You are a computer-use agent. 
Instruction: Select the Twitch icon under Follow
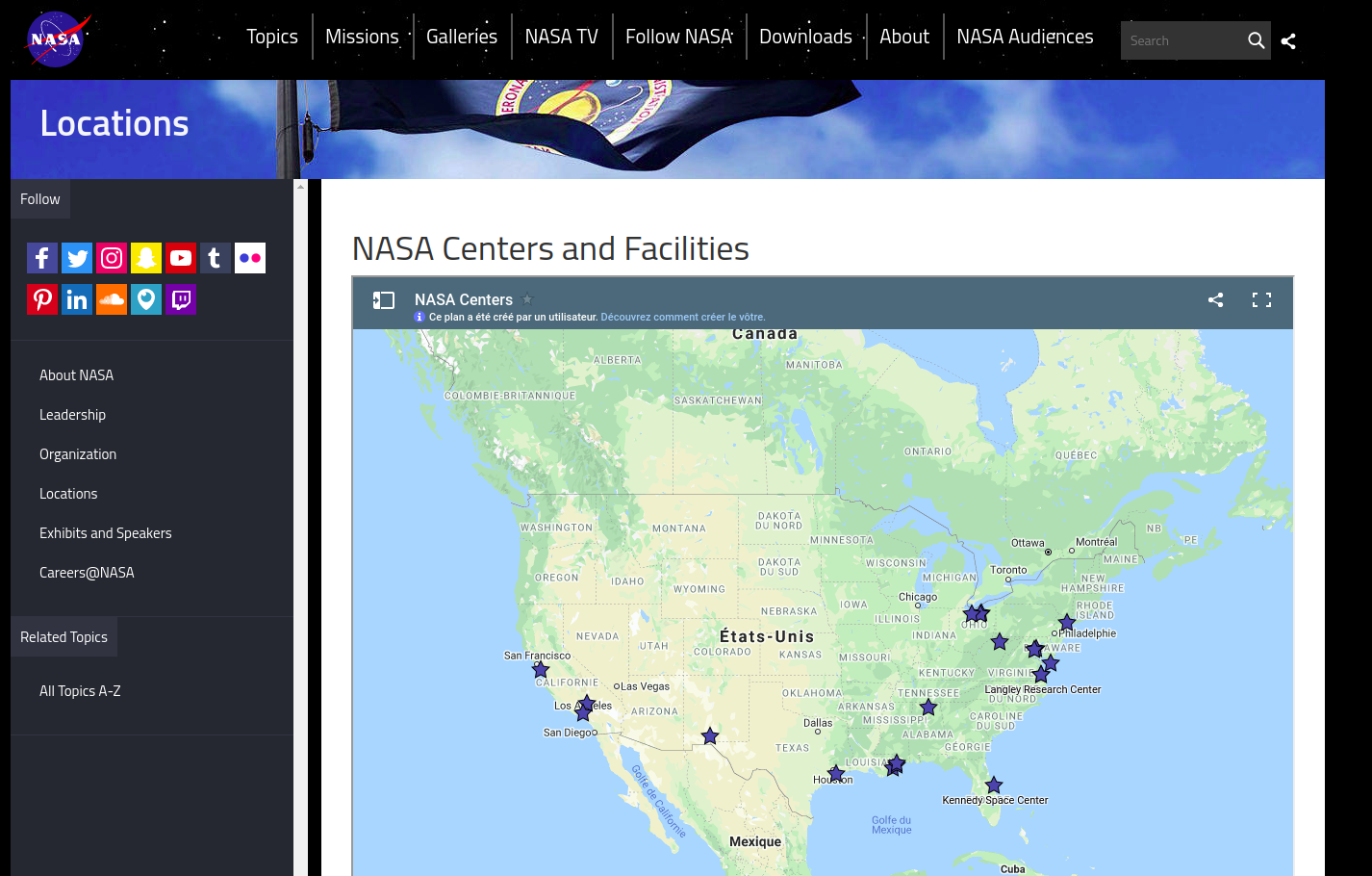pos(180,299)
